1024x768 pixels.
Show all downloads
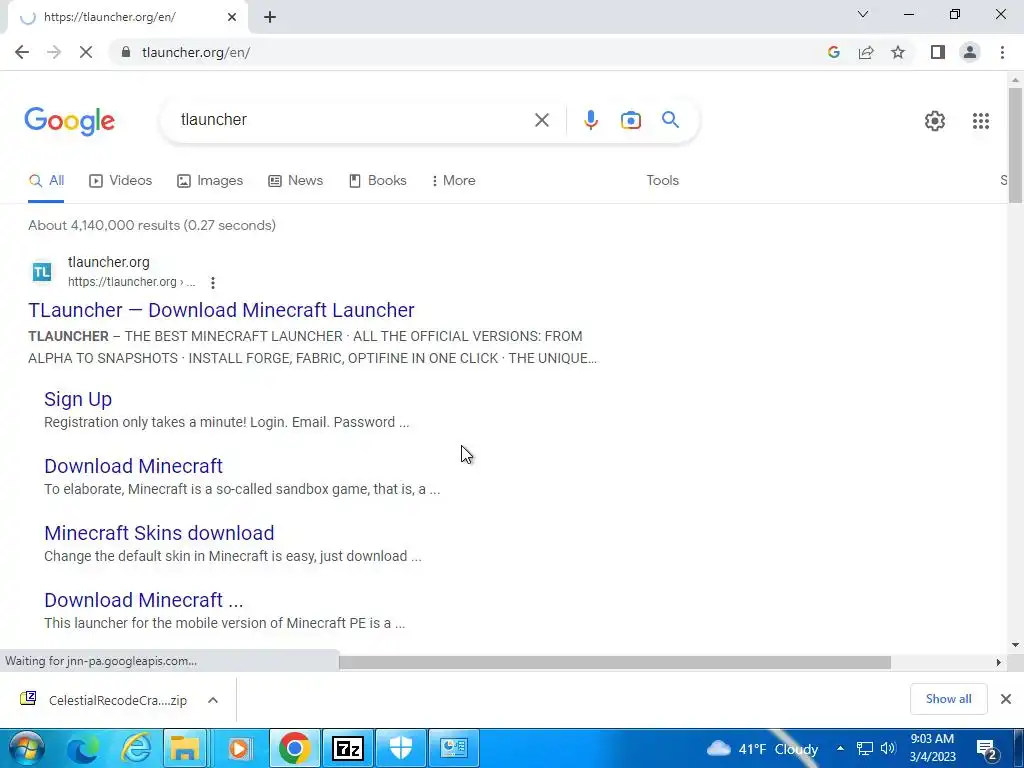click(x=948, y=699)
